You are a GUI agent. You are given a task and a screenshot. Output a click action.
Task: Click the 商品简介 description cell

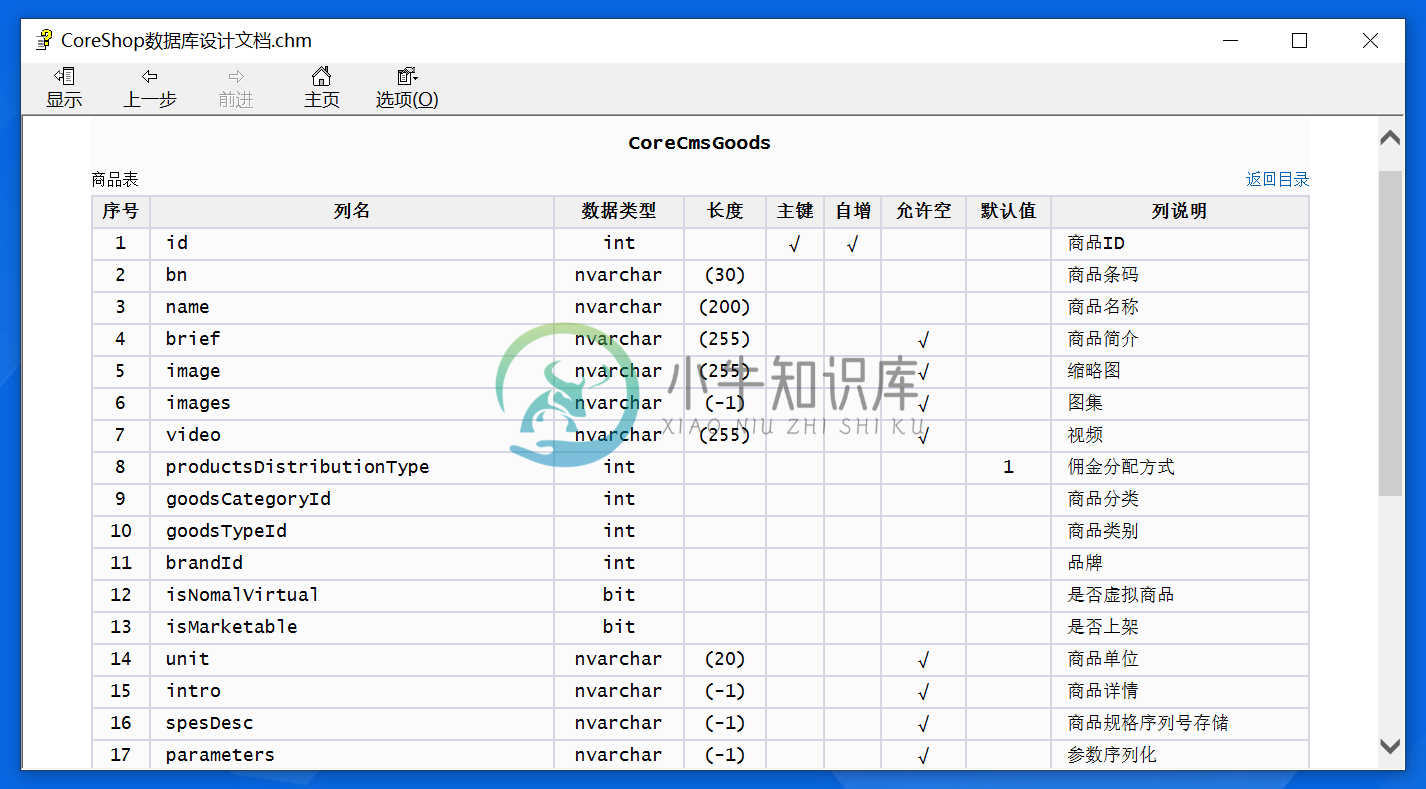click(1179, 339)
